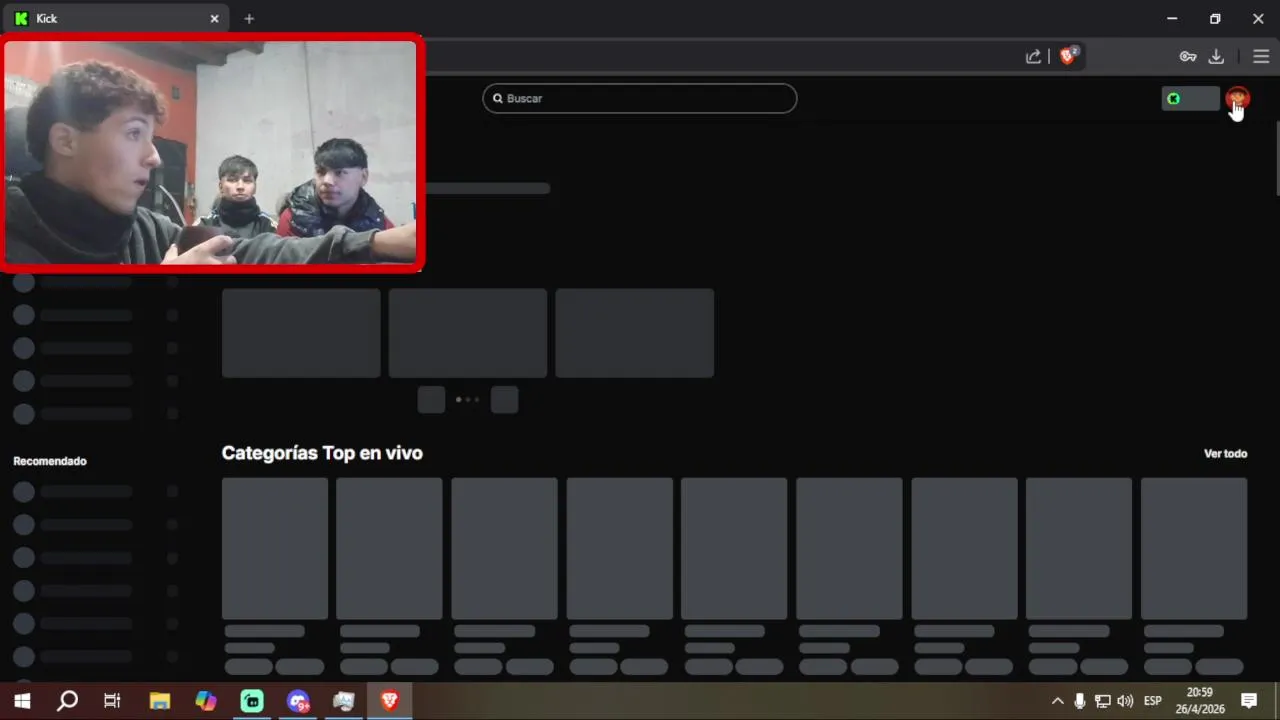
Task: Open the profile avatar menu on Kick
Action: click(1238, 98)
